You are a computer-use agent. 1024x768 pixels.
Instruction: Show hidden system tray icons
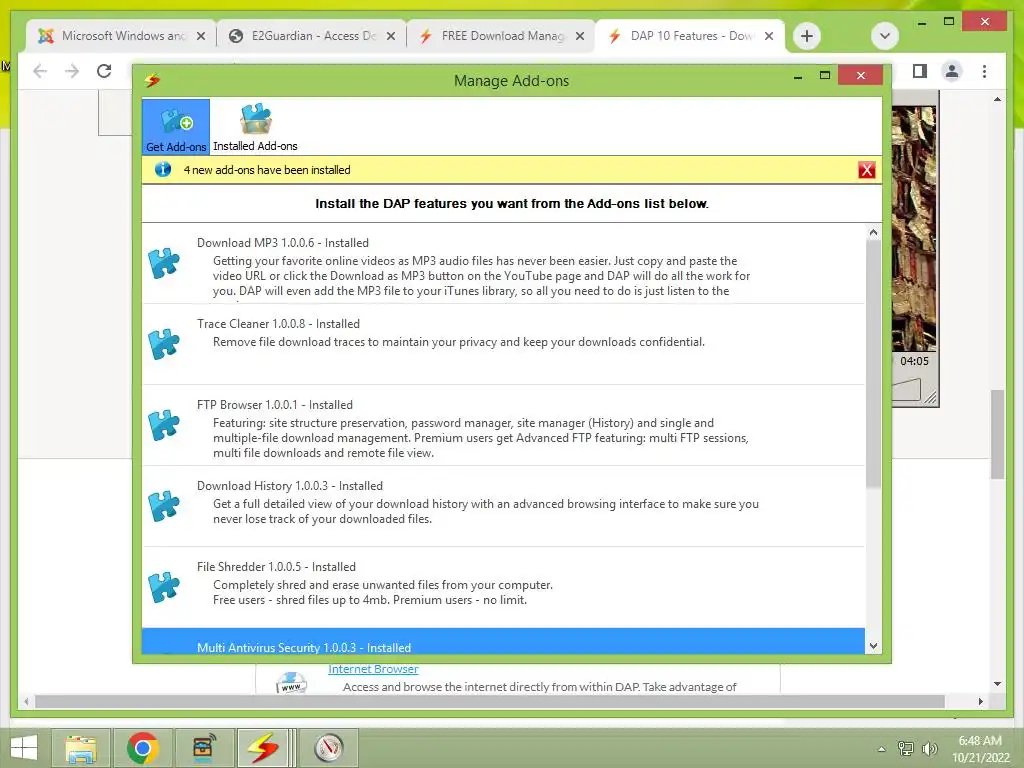(x=881, y=749)
